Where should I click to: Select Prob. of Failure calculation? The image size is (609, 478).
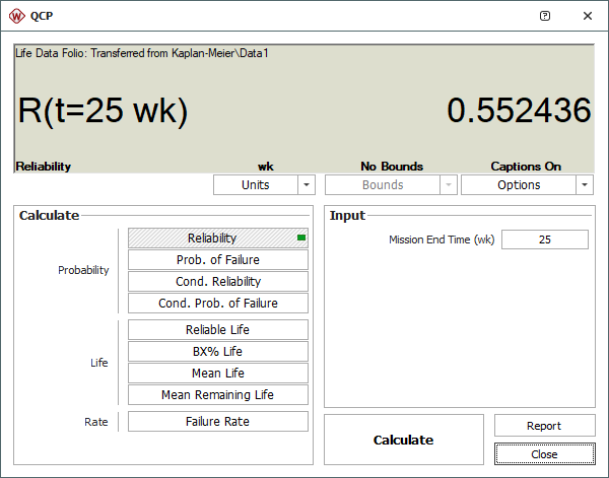pos(218,260)
